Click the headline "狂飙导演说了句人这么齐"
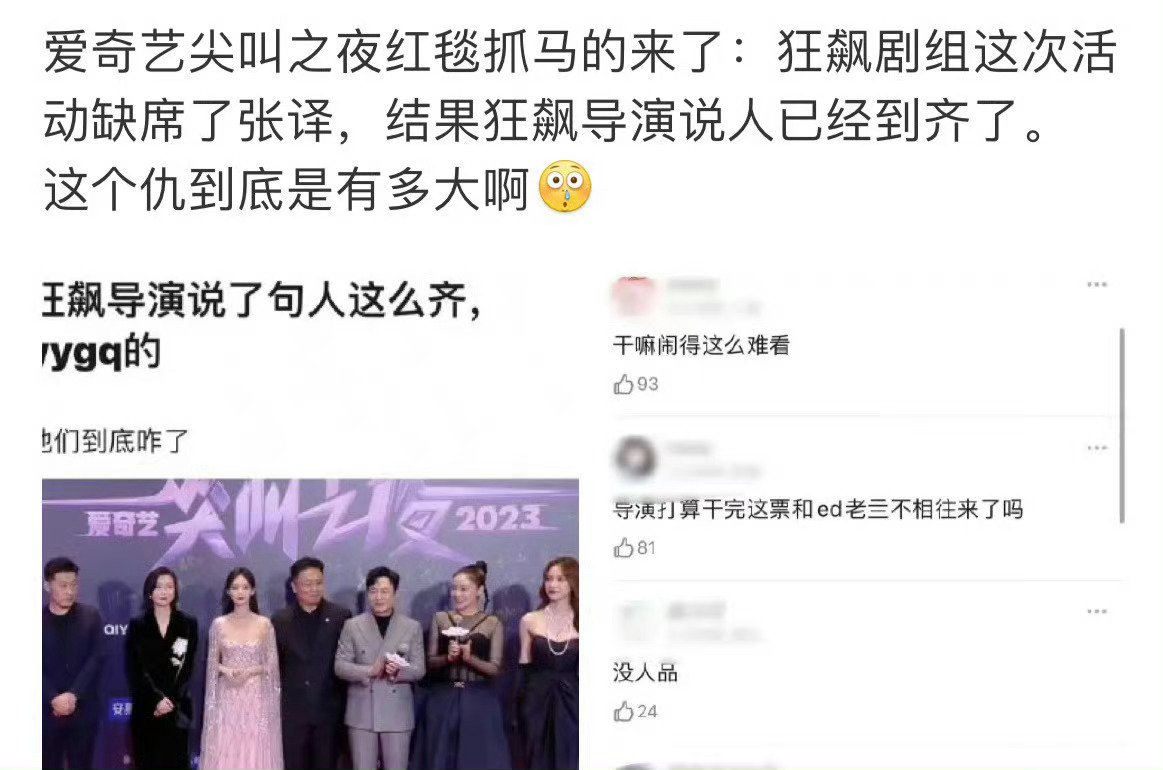Viewport: 1163px width, 770px height. 260,300
